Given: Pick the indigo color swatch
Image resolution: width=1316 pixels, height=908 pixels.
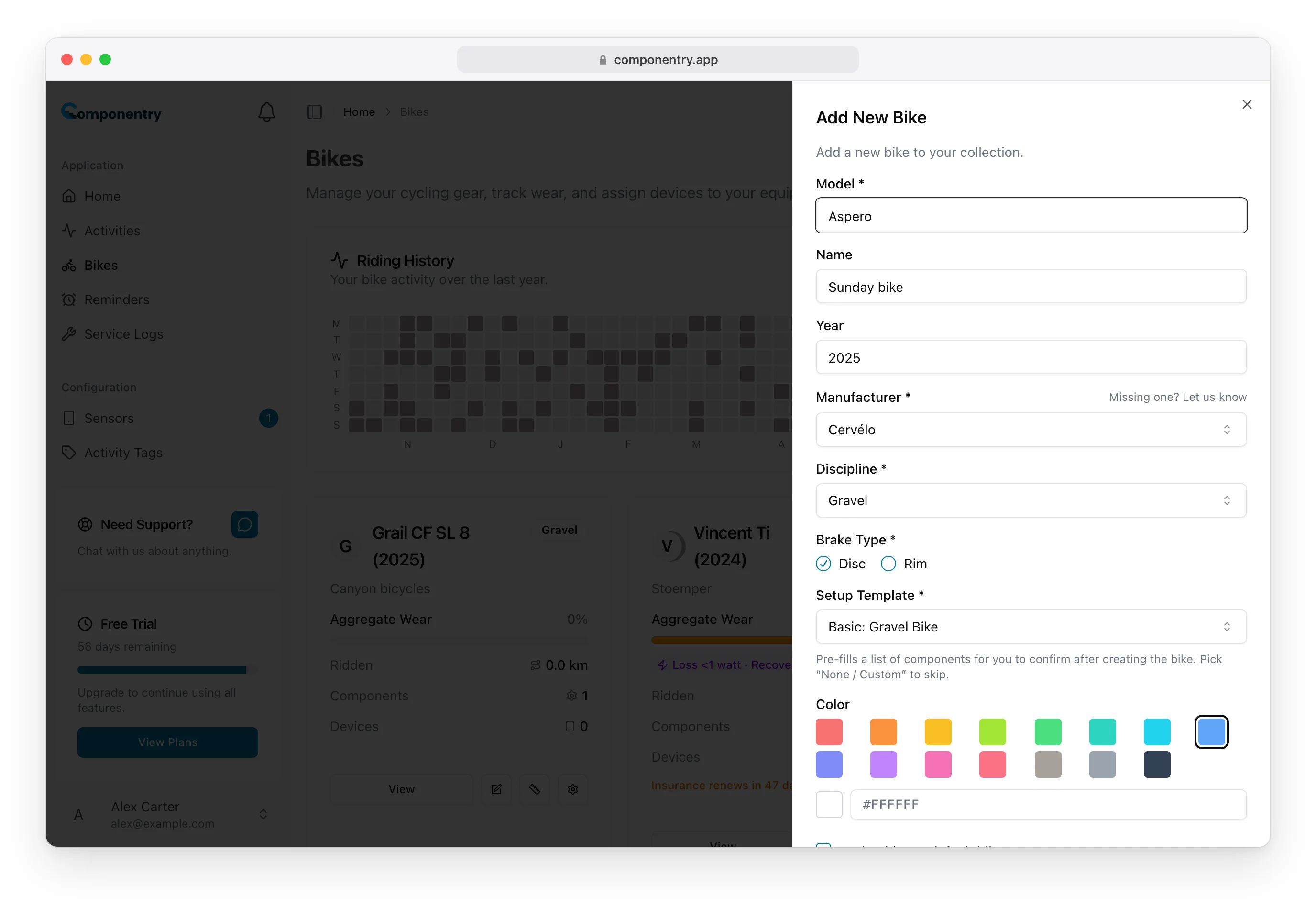Looking at the screenshot, I should coord(829,764).
